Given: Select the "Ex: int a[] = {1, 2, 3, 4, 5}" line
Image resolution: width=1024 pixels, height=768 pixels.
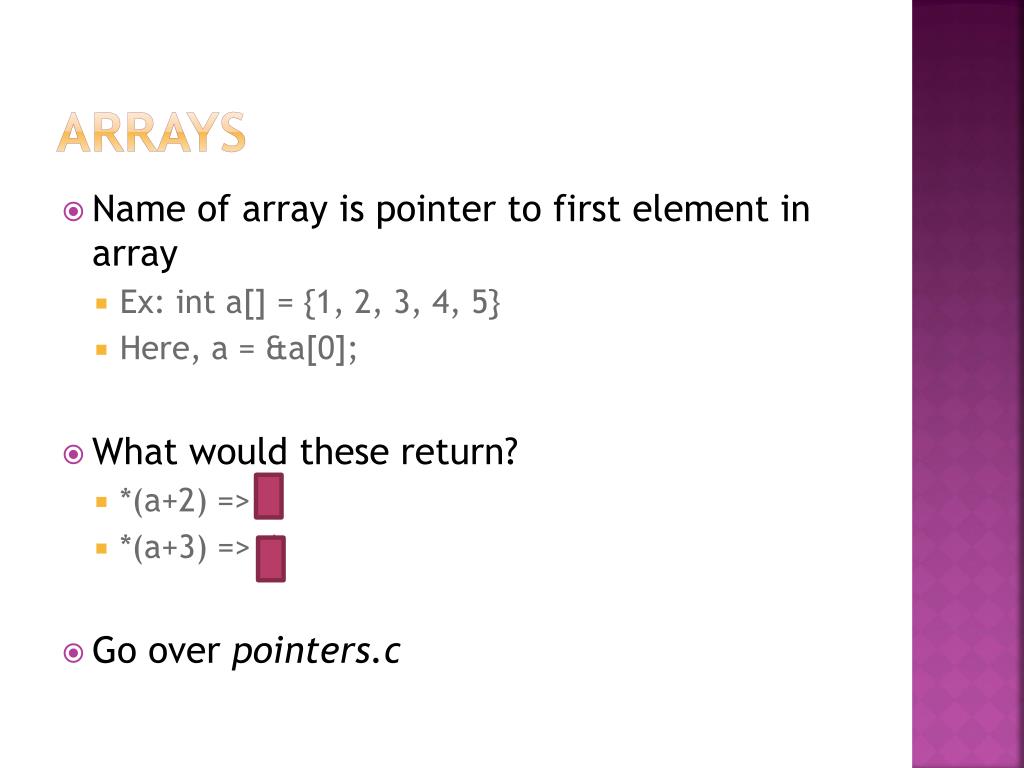Looking at the screenshot, I should click(310, 302).
